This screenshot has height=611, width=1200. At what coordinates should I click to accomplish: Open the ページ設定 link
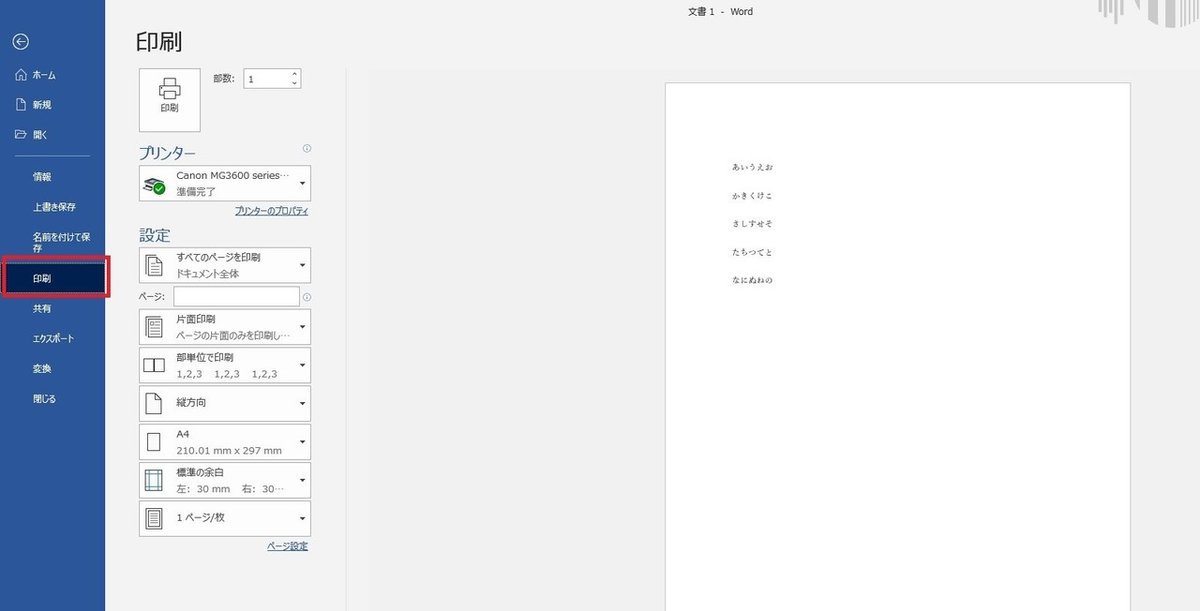(288, 546)
